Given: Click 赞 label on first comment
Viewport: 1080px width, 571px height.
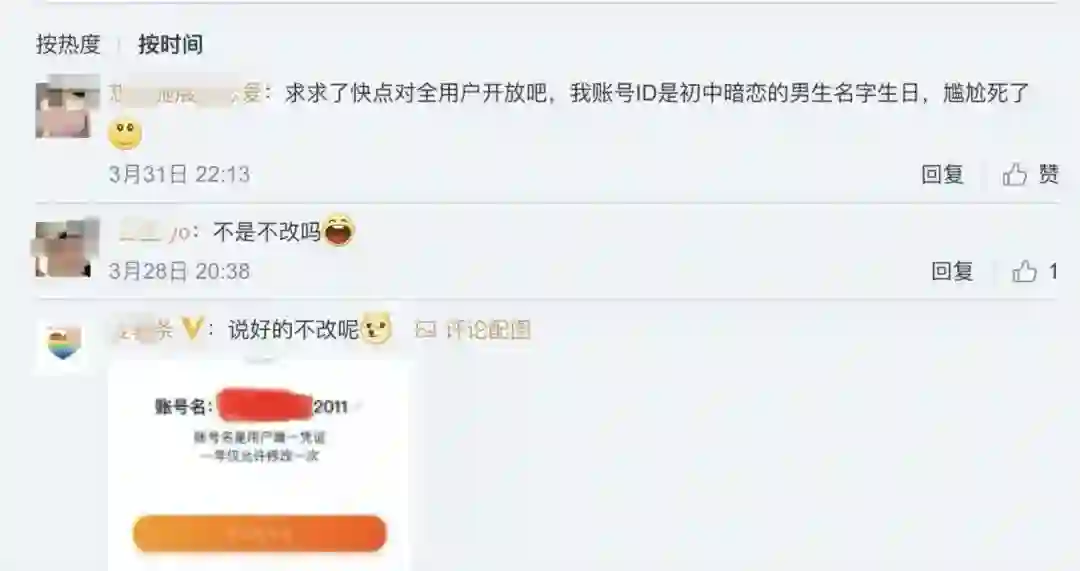Looking at the screenshot, I should tap(1048, 174).
